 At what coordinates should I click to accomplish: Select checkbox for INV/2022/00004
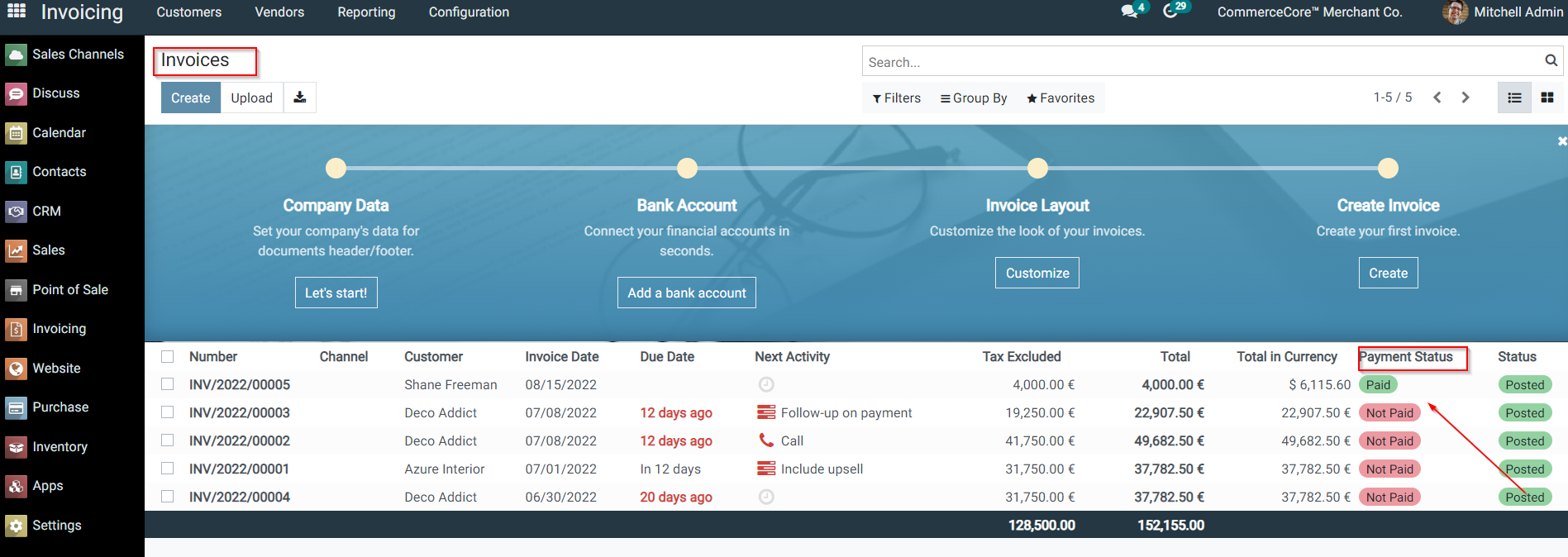[x=168, y=497]
